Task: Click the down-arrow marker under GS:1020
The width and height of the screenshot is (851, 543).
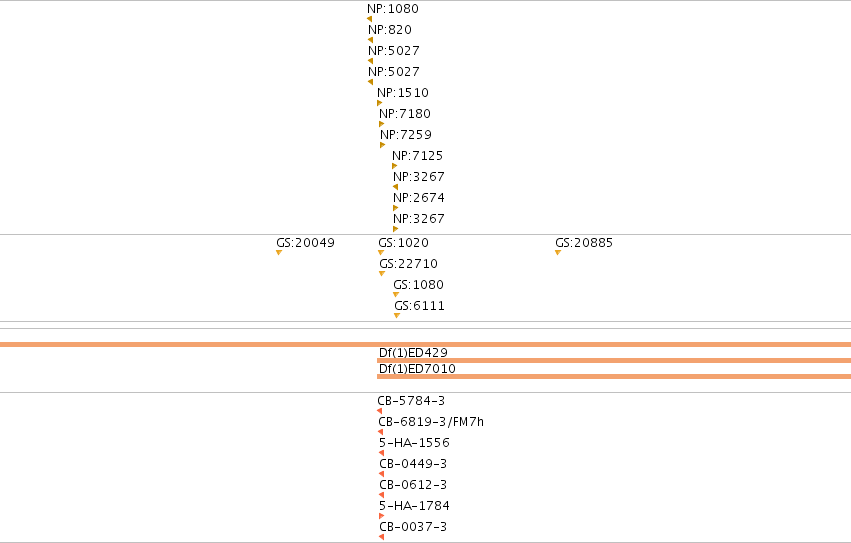Action: pyautogui.click(x=381, y=252)
